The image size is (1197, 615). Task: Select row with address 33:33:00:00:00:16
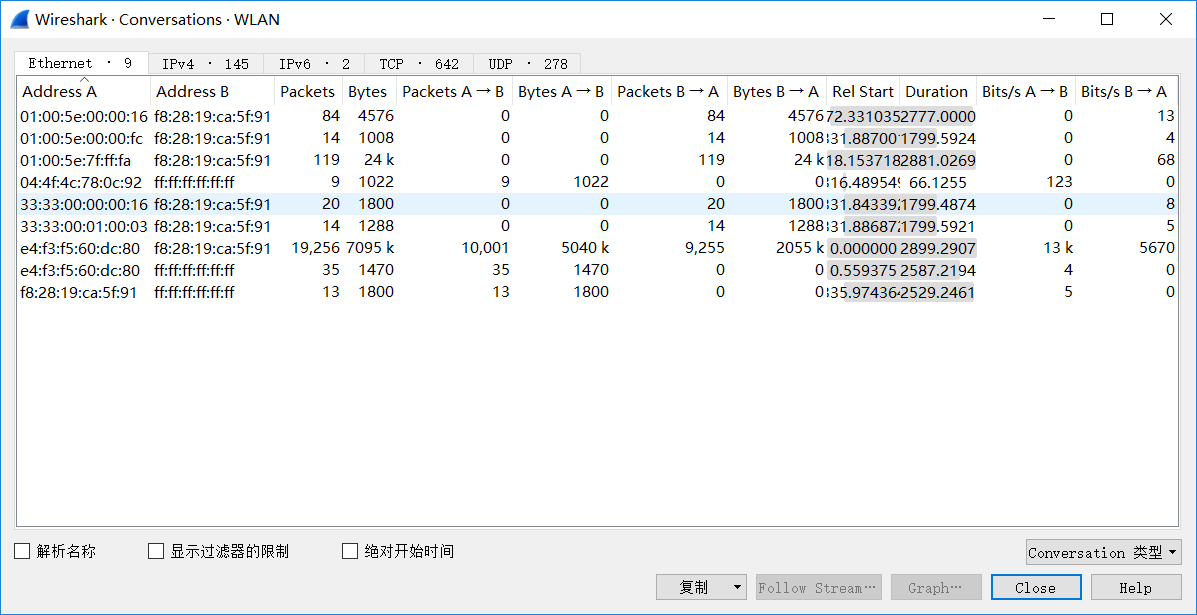pyautogui.click(x=598, y=204)
